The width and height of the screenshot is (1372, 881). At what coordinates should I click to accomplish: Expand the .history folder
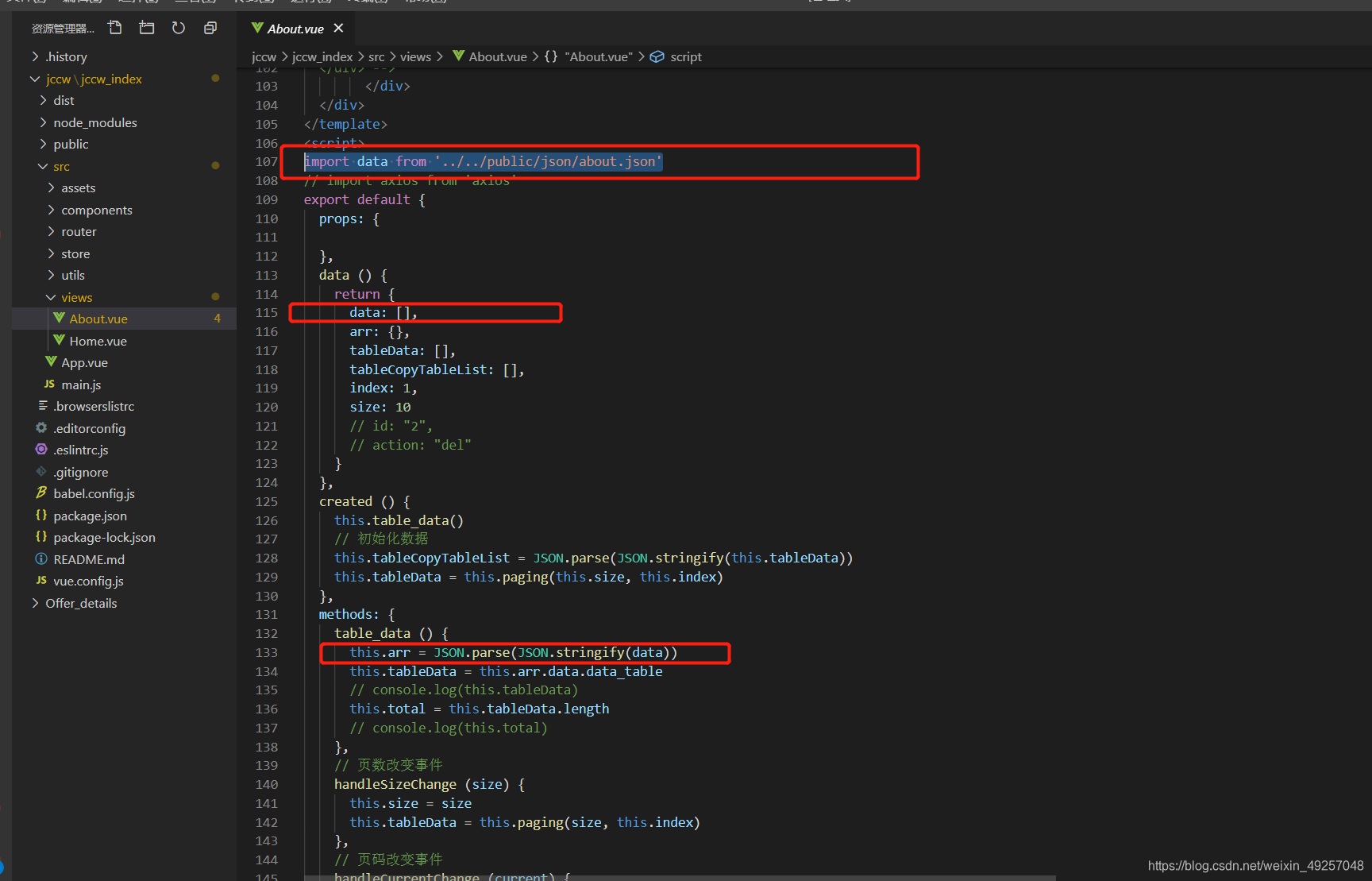(35, 56)
